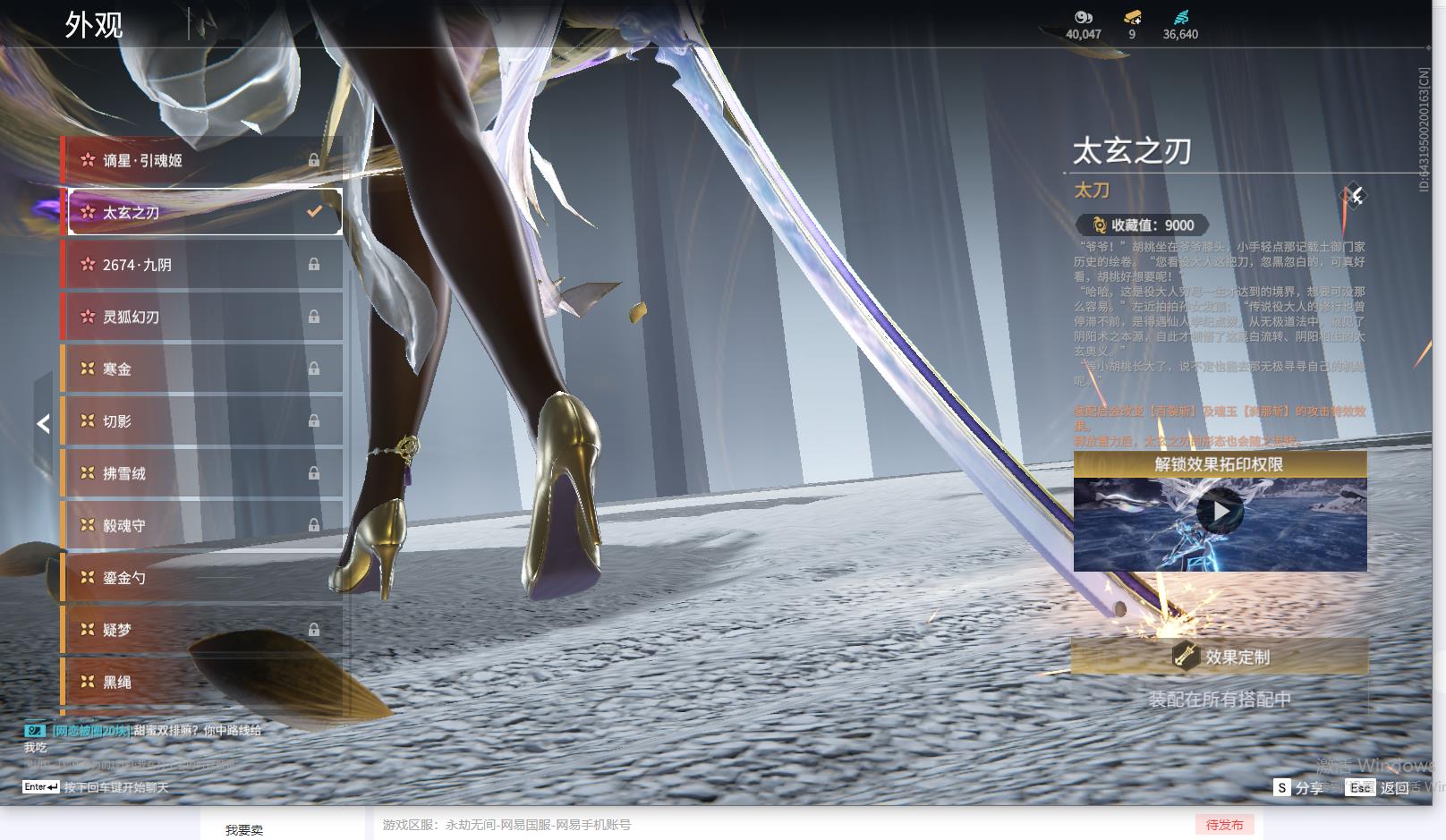The height and width of the screenshot is (840, 1446).
Task: Collapse the skin list with left arrow
Action: click(43, 423)
